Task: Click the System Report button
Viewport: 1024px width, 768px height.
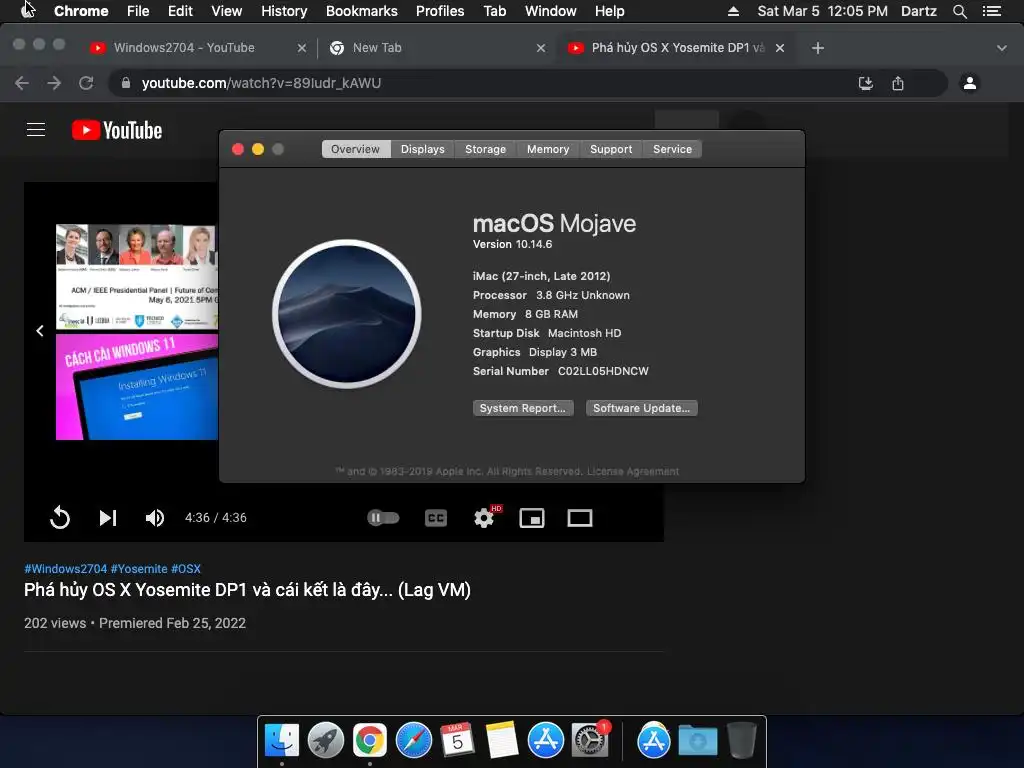Action: tap(523, 408)
